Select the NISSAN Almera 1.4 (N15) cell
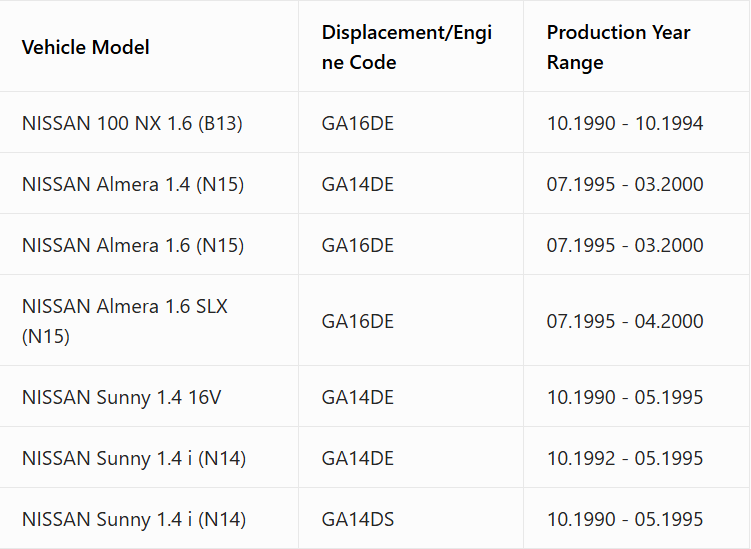751x549 pixels. coord(133,184)
